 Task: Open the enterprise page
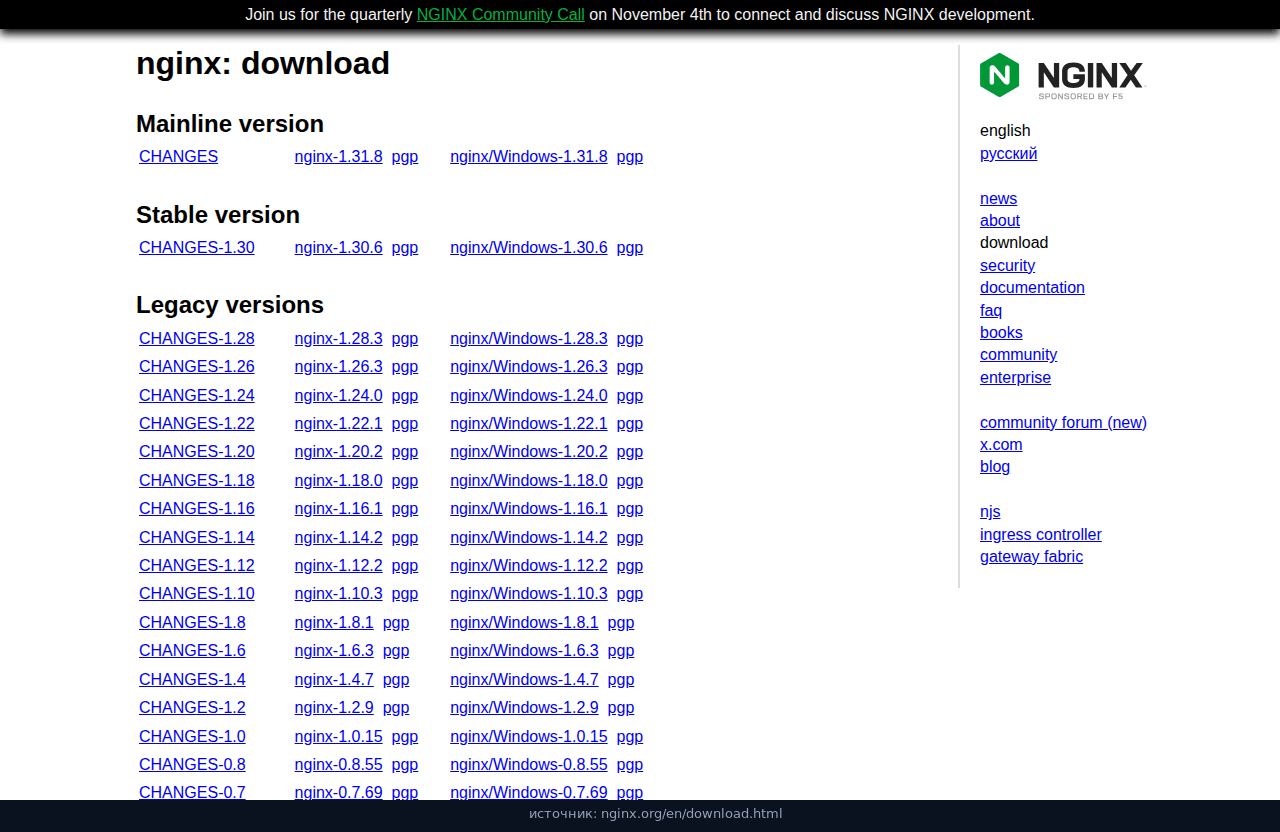click(x=1015, y=377)
